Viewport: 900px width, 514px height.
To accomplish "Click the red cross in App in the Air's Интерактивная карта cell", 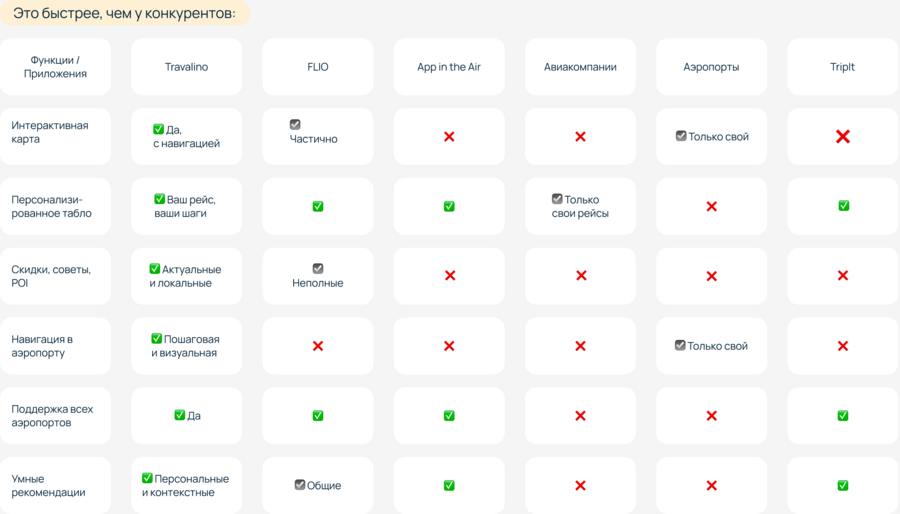I will (449, 136).
